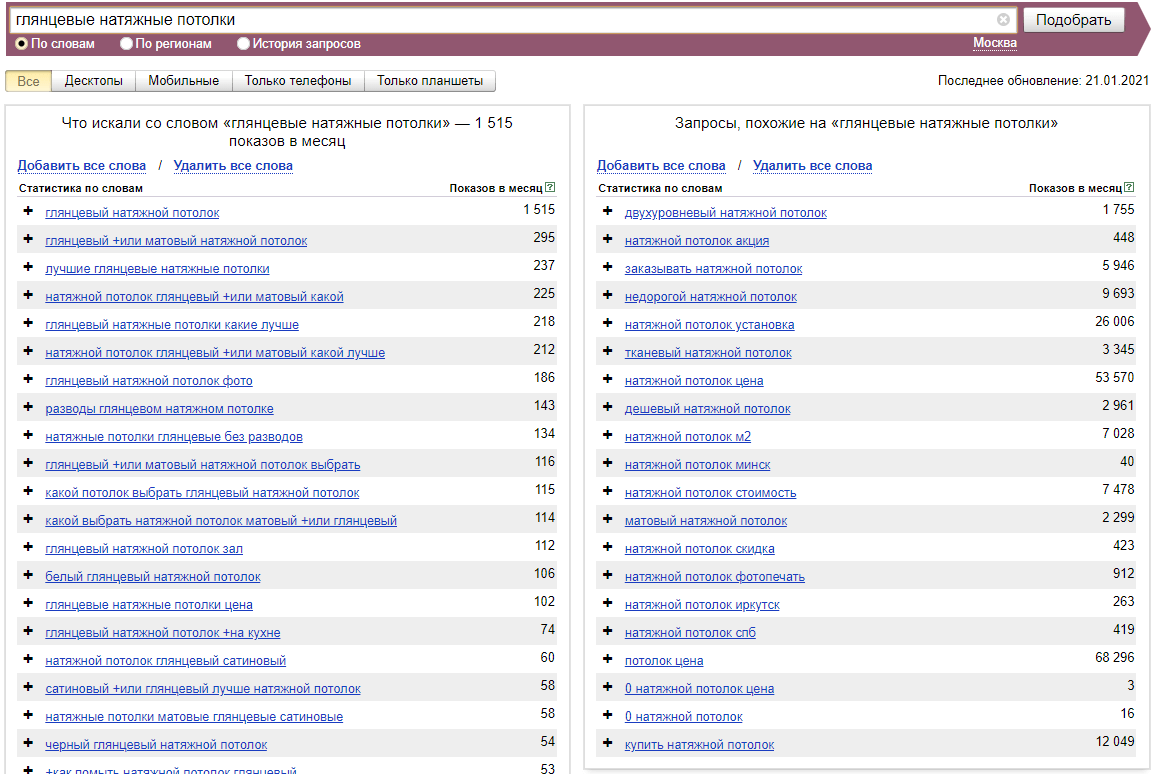Click plus beside 'разводы глянцевом натяжном потолке'
The height and width of the screenshot is (774, 1155).
pos(28,407)
